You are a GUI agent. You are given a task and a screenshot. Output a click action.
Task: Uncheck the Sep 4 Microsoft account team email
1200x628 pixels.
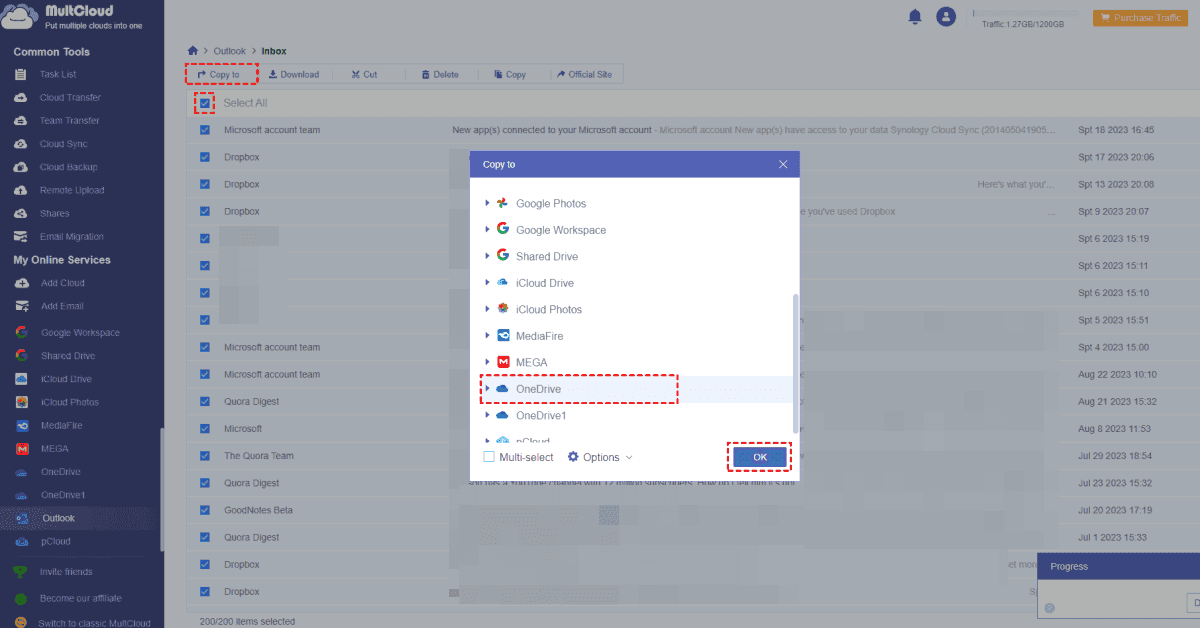click(205, 347)
